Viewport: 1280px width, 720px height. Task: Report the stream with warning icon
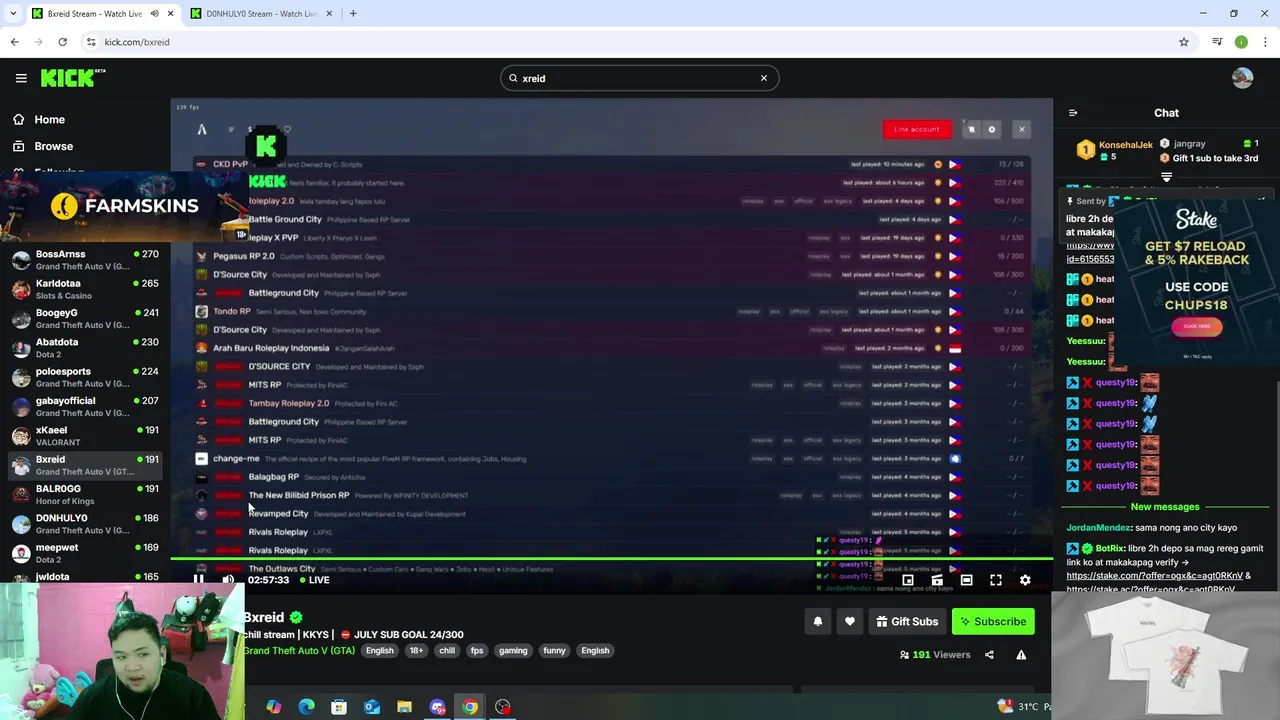click(1021, 655)
